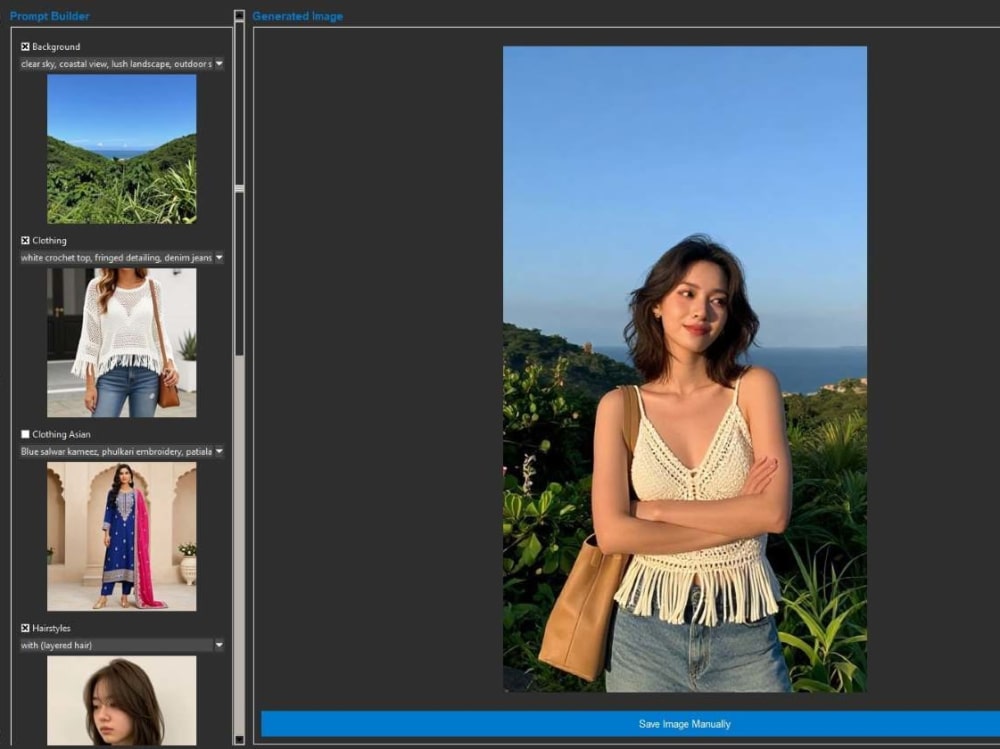This screenshot has width=1000, height=749.
Task: Click the Save Image Manually button
Action: [630, 724]
